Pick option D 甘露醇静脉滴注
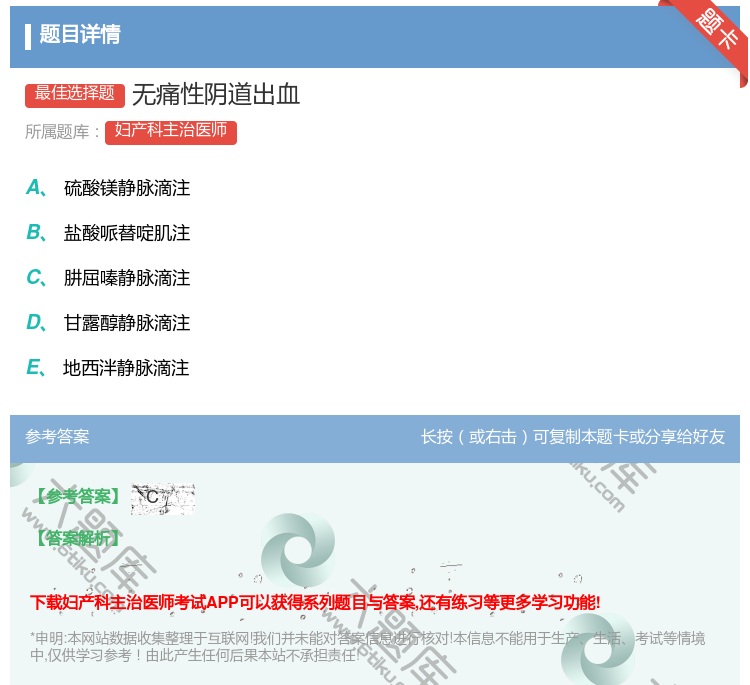 (108, 323)
